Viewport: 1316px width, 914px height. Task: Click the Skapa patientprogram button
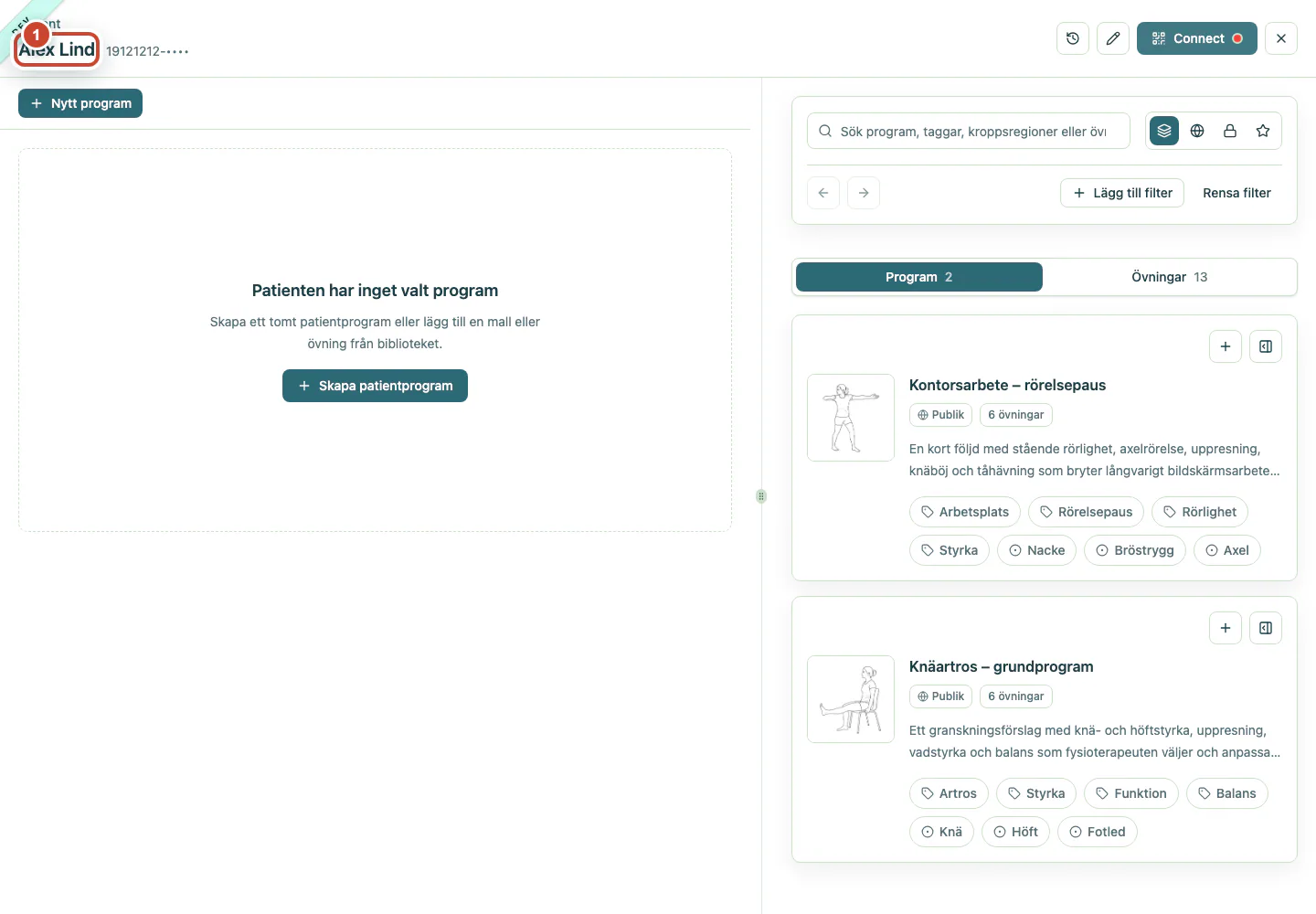coord(375,386)
